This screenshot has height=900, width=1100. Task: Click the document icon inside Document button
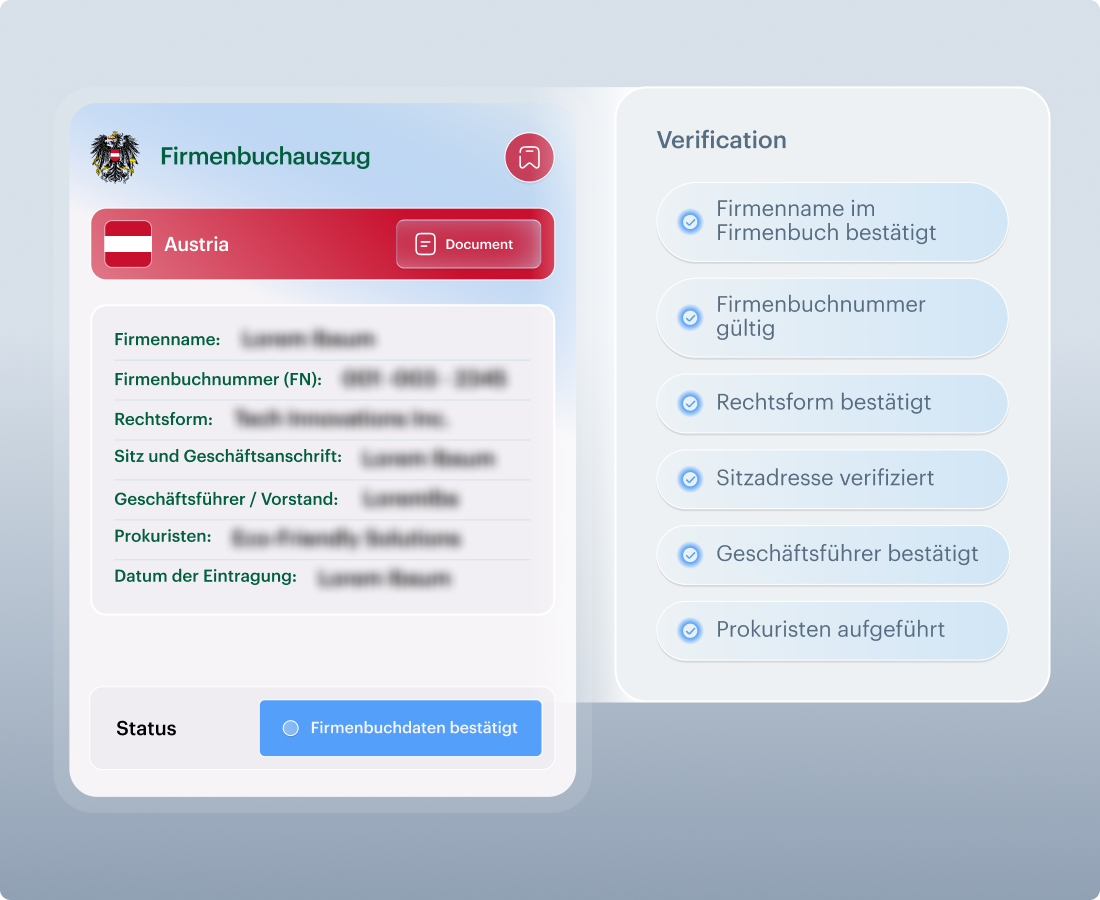(x=425, y=244)
